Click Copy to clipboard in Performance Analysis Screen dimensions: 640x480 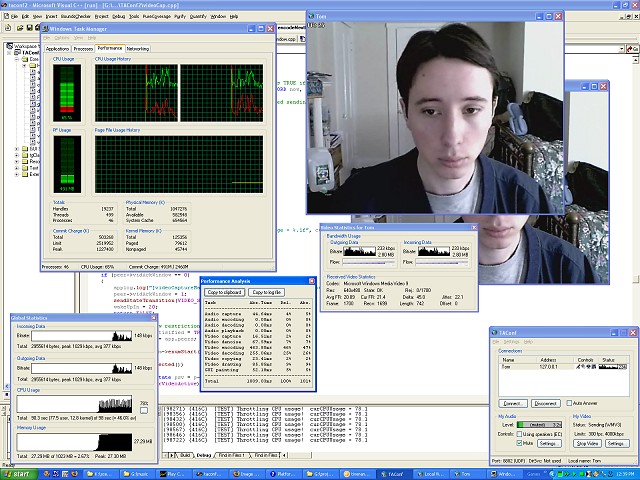coord(224,292)
